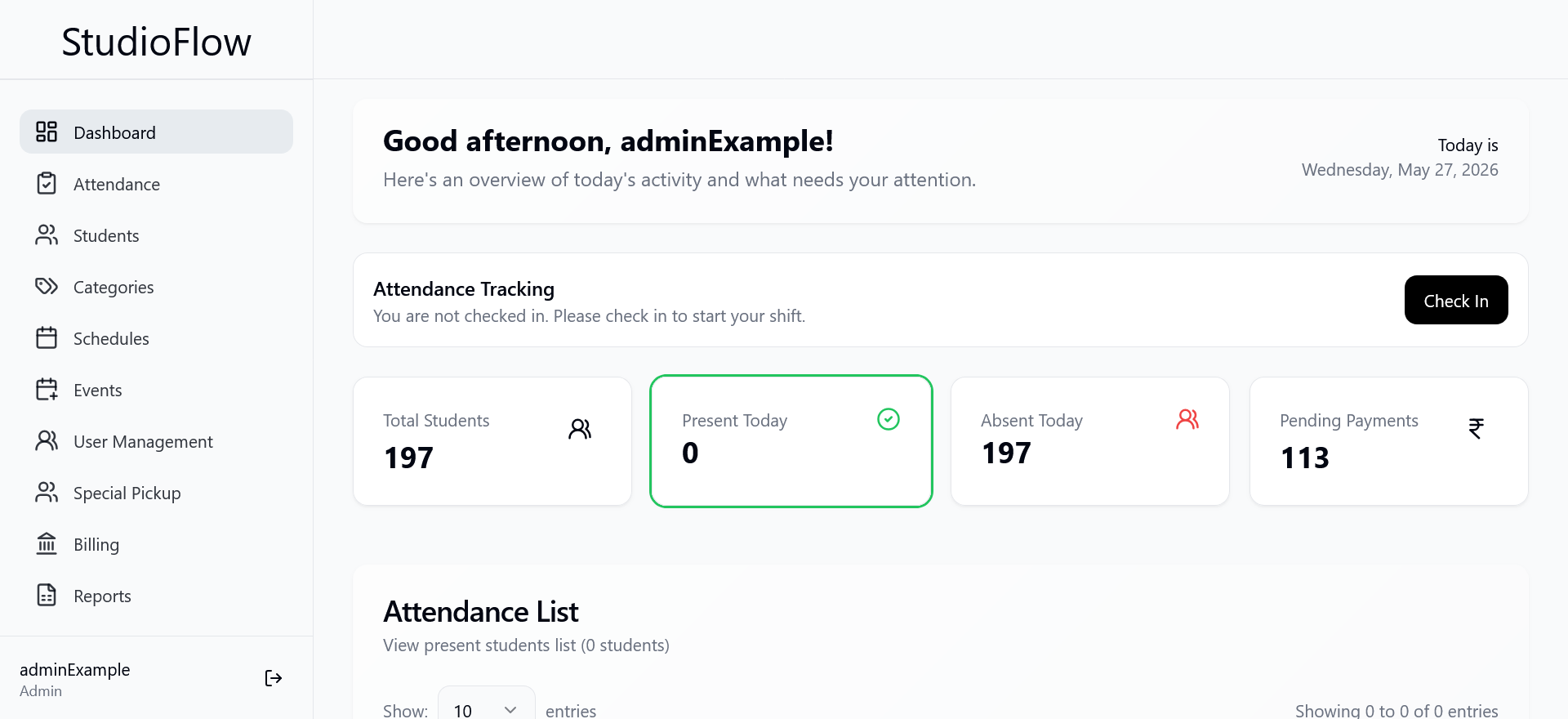Click the Special Pickup icon
Viewport: 1568px width, 719px height.
(x=47, y=492)
